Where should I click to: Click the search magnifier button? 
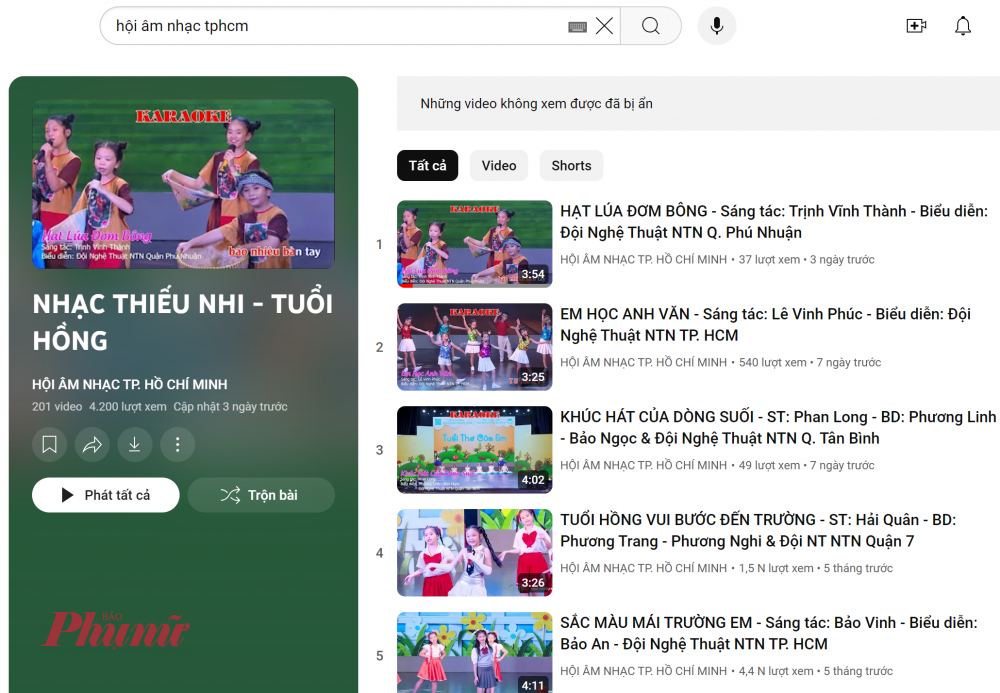(x=651, y=26)
